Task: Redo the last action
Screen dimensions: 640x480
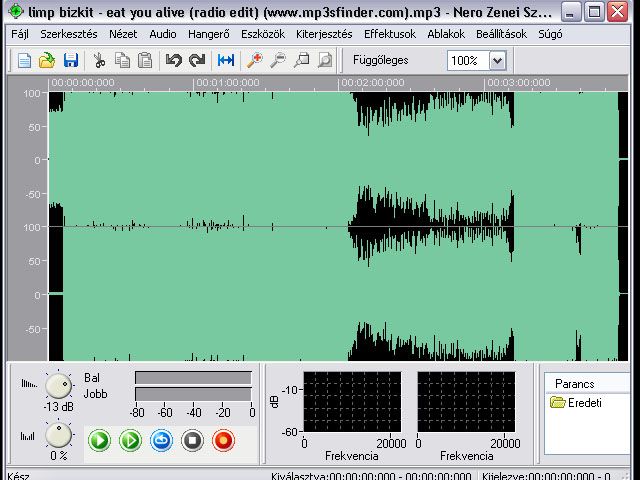Action: pyautogui.click(x=197, y=60)
